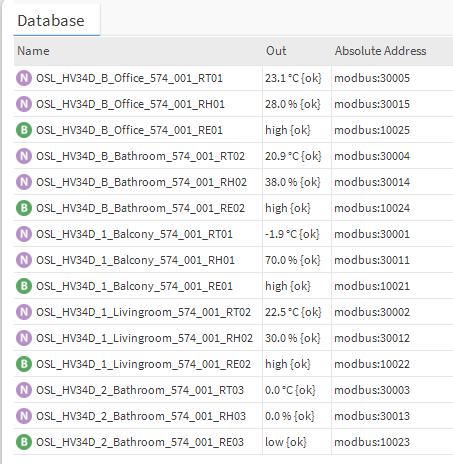Click boolean icon for Office RE01 point
Image resolution: width=453 pixels, height=464 pixels.
coord(24,130)
